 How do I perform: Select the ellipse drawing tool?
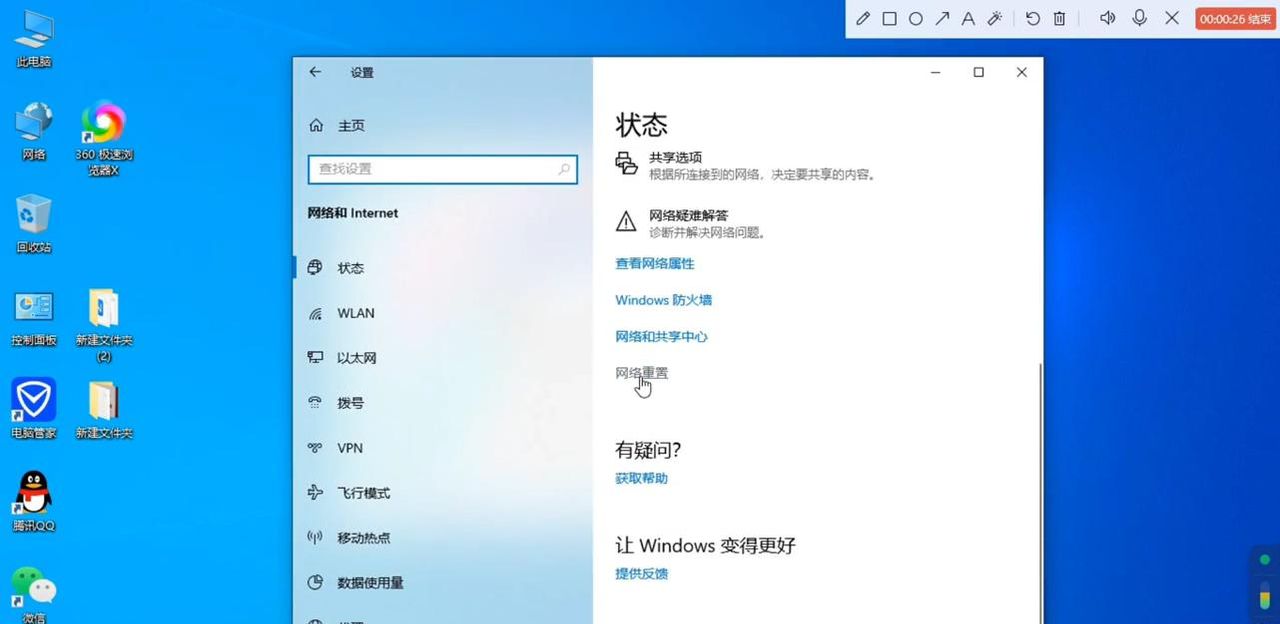[915, 18]
